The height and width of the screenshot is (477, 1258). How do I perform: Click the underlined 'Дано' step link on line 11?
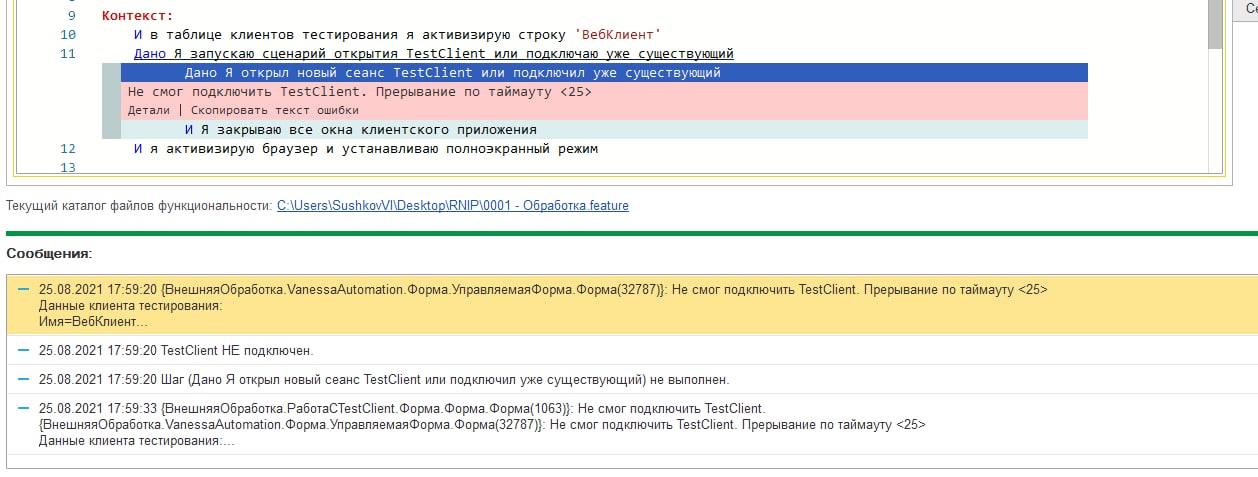coord(152,53)
